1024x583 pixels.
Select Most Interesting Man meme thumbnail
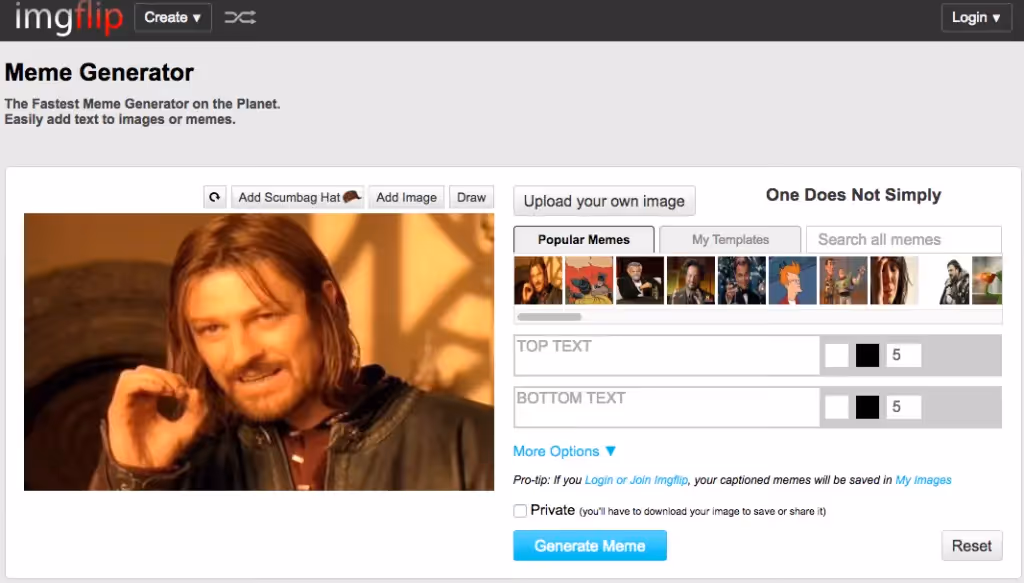[x=640, y=280]
